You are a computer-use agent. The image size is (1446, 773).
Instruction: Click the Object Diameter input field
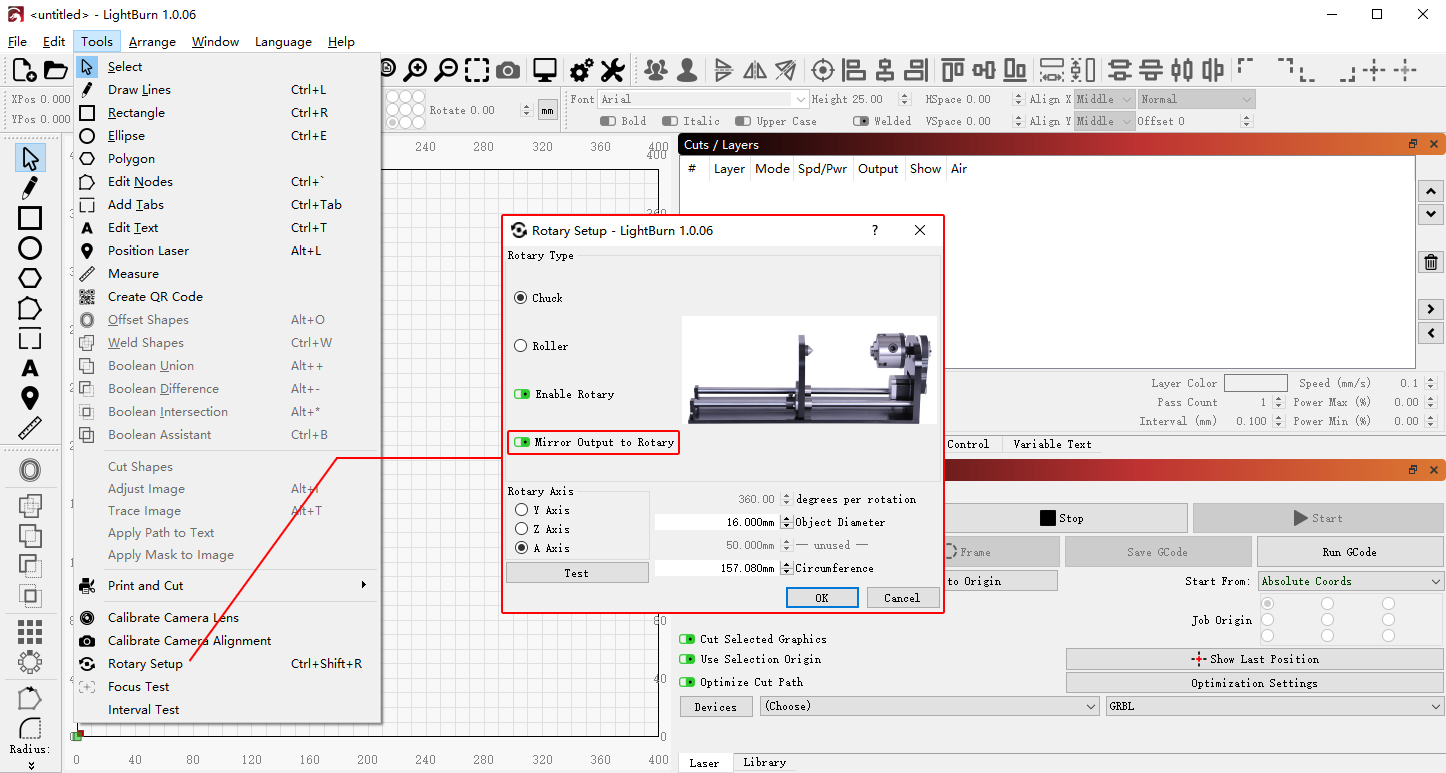(x=716, y=522)
